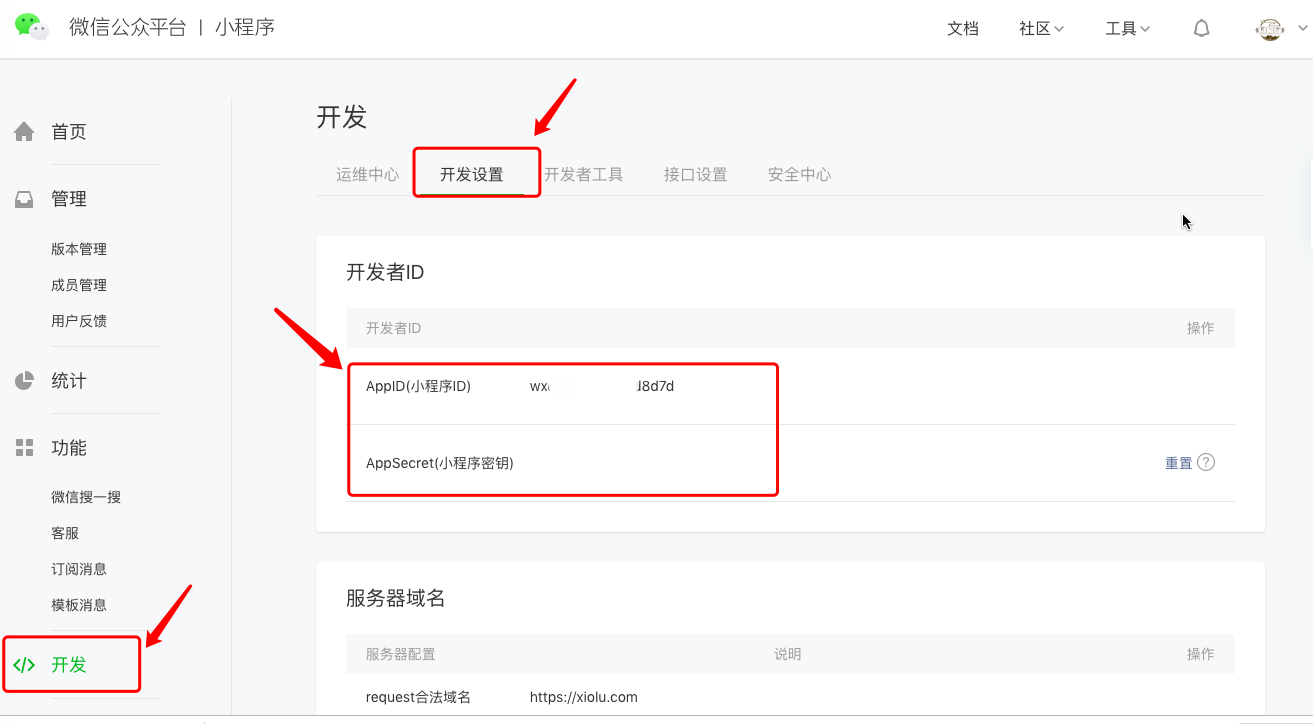The image size is (1313, 724).
Task: Switch to the 运维中心 tab
Action: point(368,174)
